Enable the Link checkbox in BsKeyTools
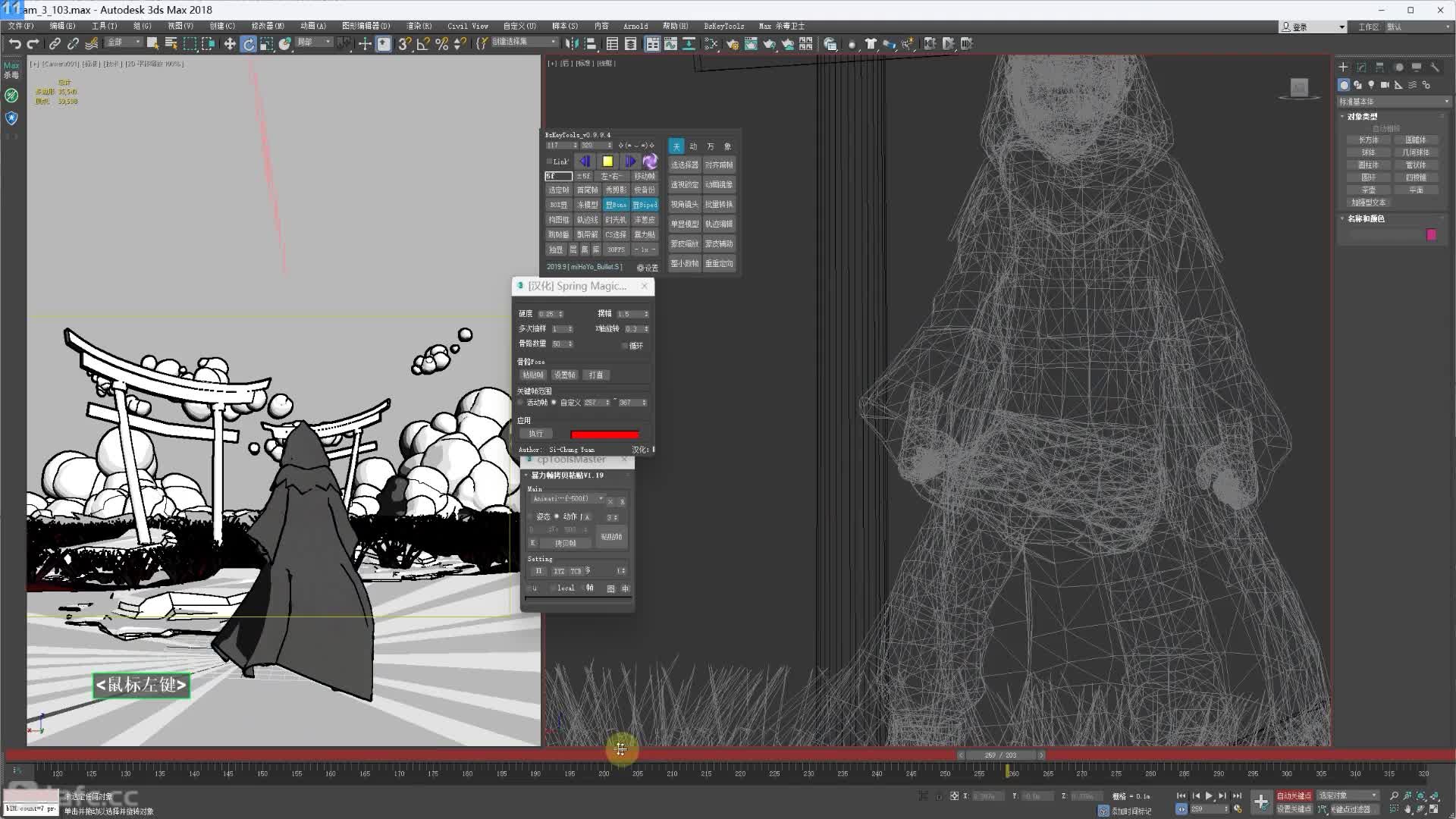Image resolution: width=1456 pixels, height=819 pixels. coord(549,162)
